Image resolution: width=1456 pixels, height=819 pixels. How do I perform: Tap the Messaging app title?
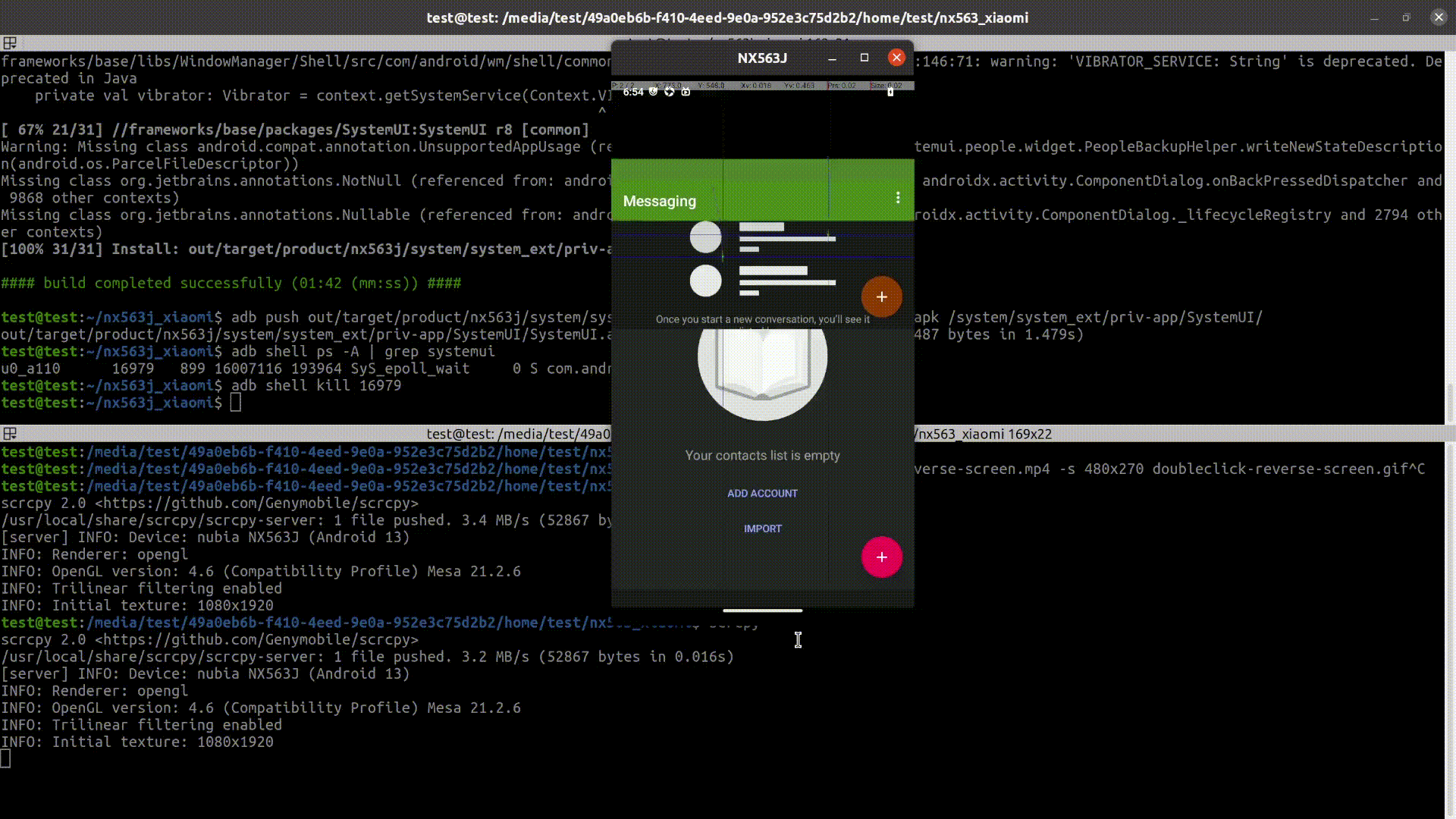click(659, 201)
